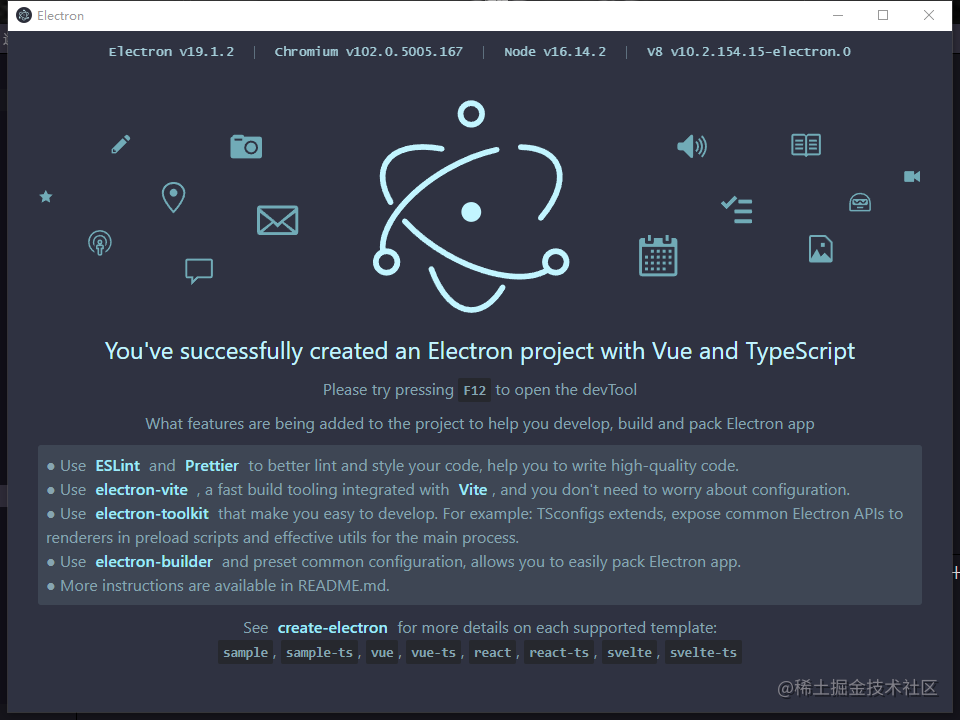Click the camera icon
The width and height of the screenshot is (960, 720).
pyautogui.click(x=246, y=146)
